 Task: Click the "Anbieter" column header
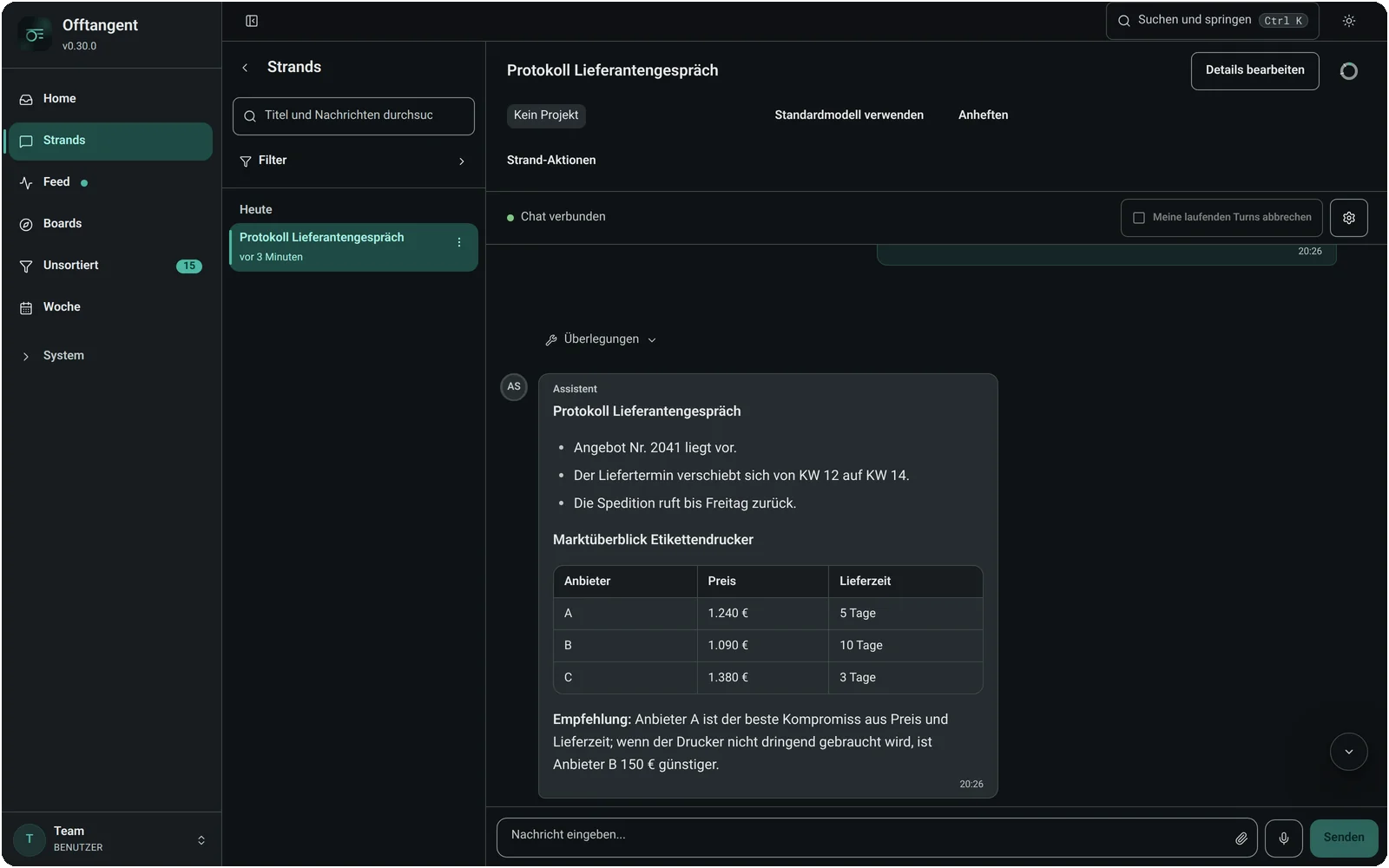[x=625, y=582]
